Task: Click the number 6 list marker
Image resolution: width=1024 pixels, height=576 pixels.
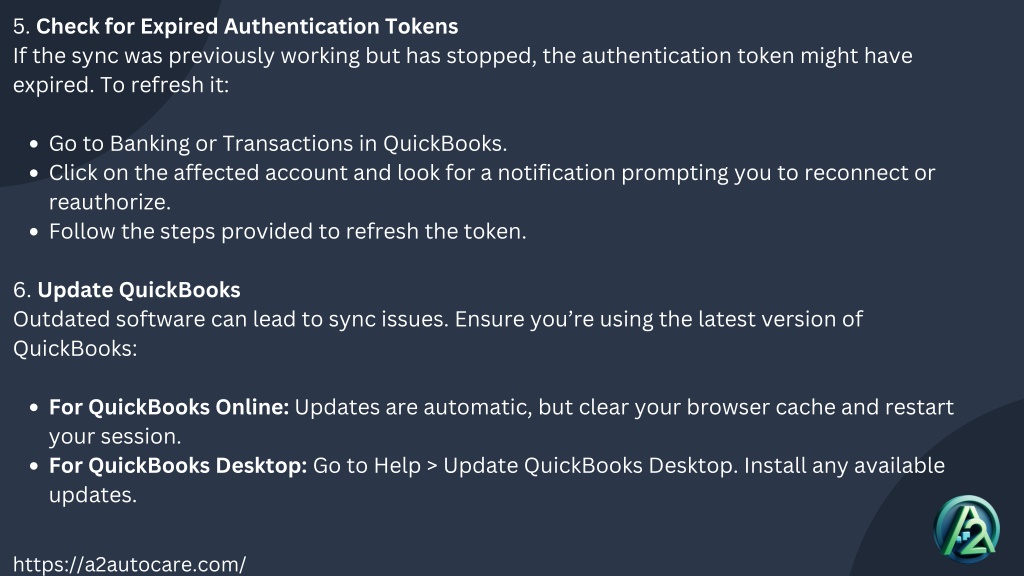Action: (x=22, y=290)
